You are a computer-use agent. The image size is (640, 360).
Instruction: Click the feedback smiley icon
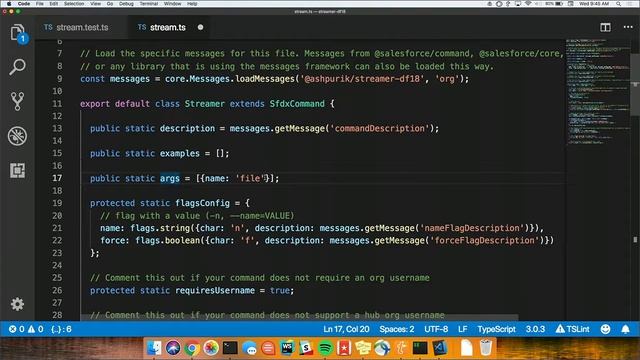[x=605, y=329]
